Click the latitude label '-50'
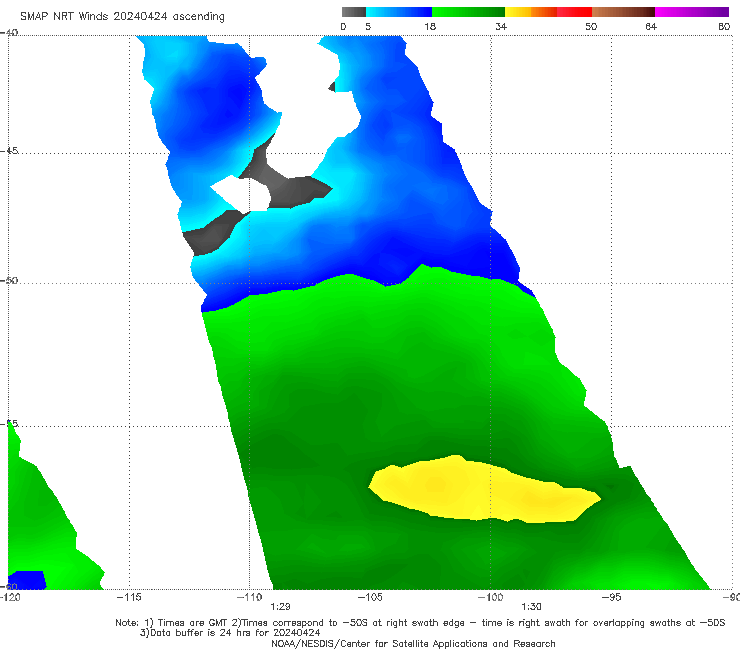This screenshot has width=740, height=650. 9,280
